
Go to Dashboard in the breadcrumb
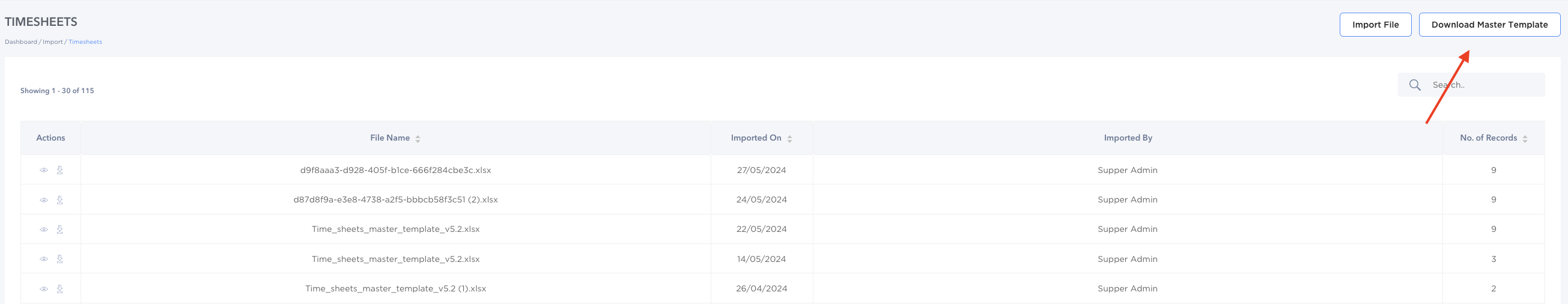click(20, 42)
